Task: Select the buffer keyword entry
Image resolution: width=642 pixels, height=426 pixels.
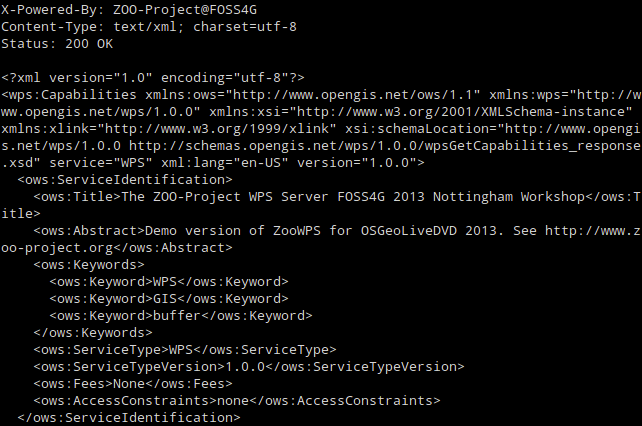Action: point(176,315)
